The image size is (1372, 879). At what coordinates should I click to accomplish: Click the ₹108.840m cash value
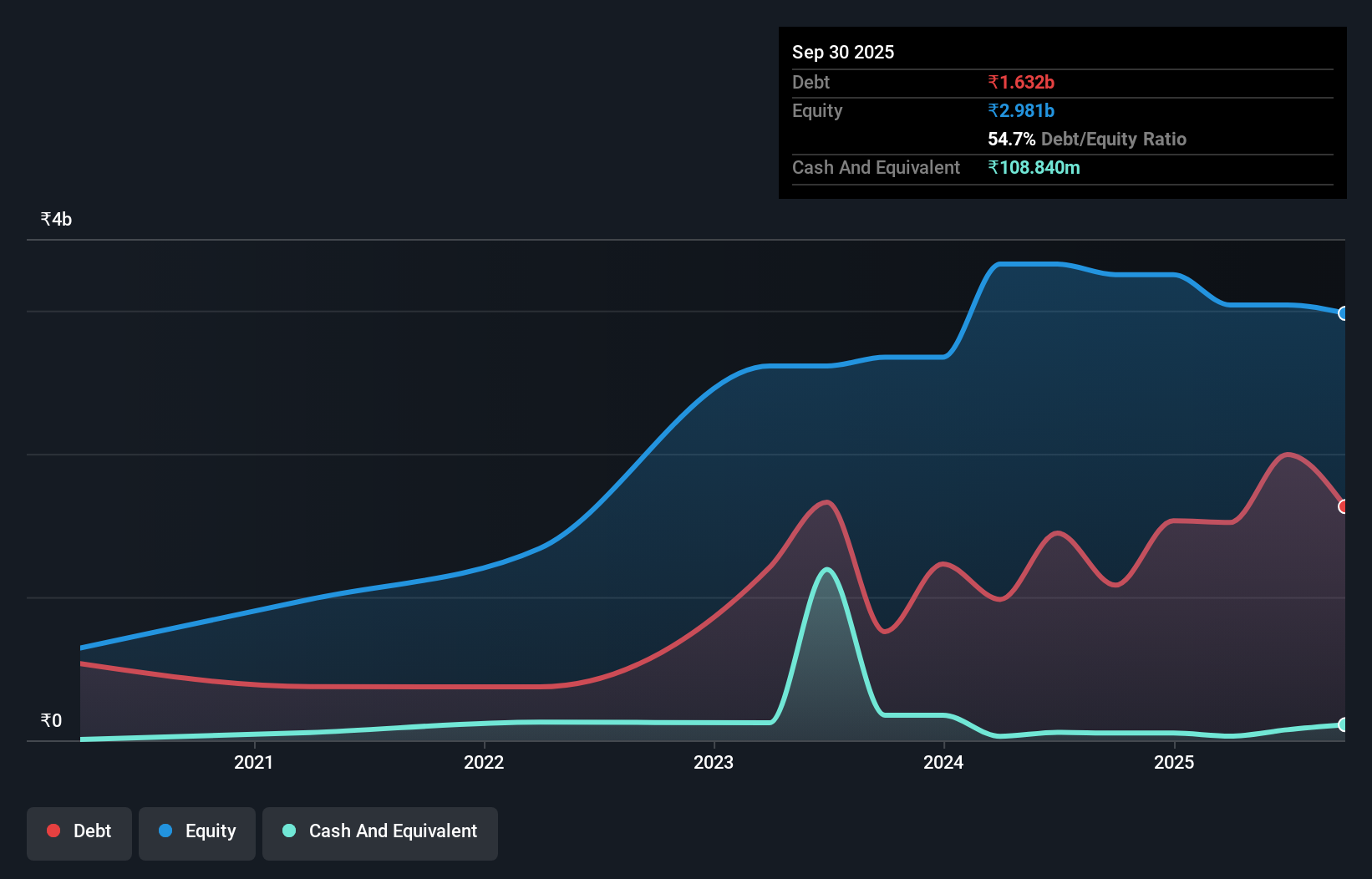(x=1034, y=167)
